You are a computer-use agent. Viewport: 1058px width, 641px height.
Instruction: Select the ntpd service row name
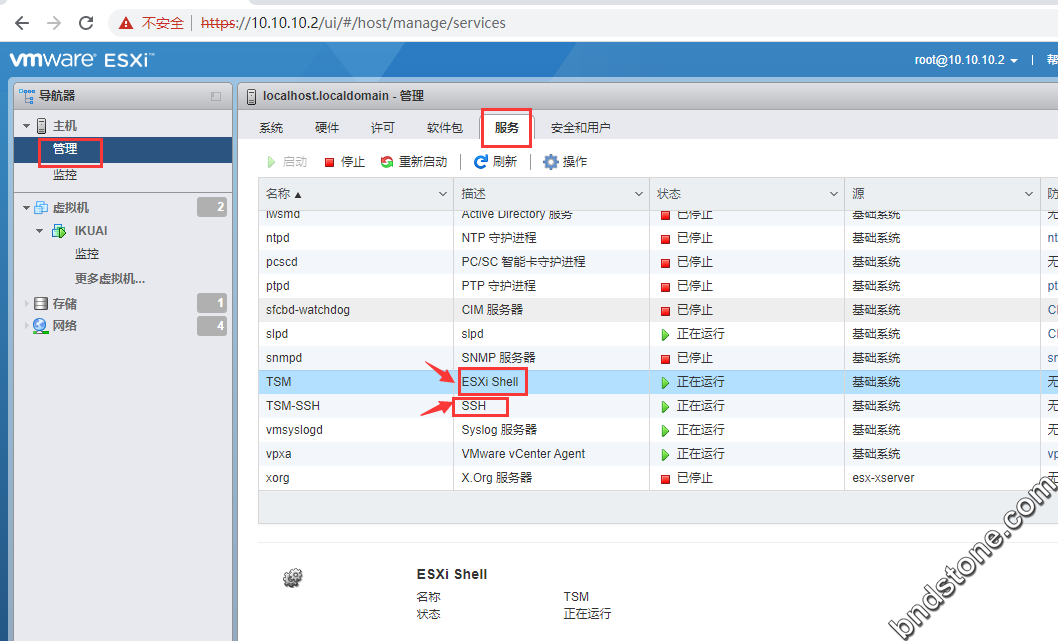pos(278,238)
